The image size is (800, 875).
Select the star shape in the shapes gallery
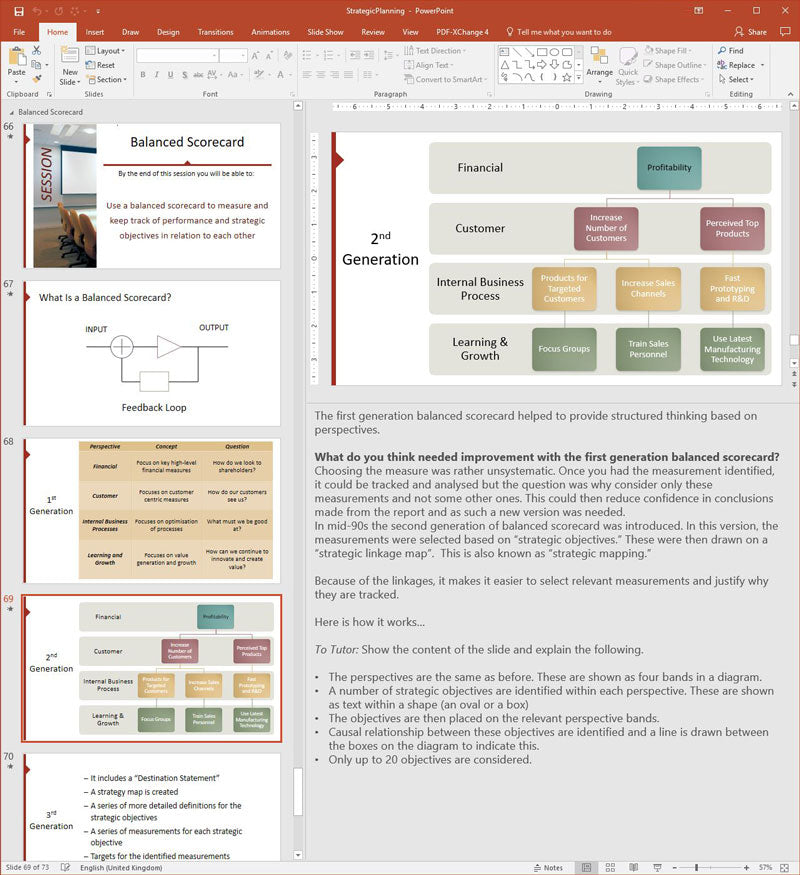pyautogui.click(x=567, y=78)
